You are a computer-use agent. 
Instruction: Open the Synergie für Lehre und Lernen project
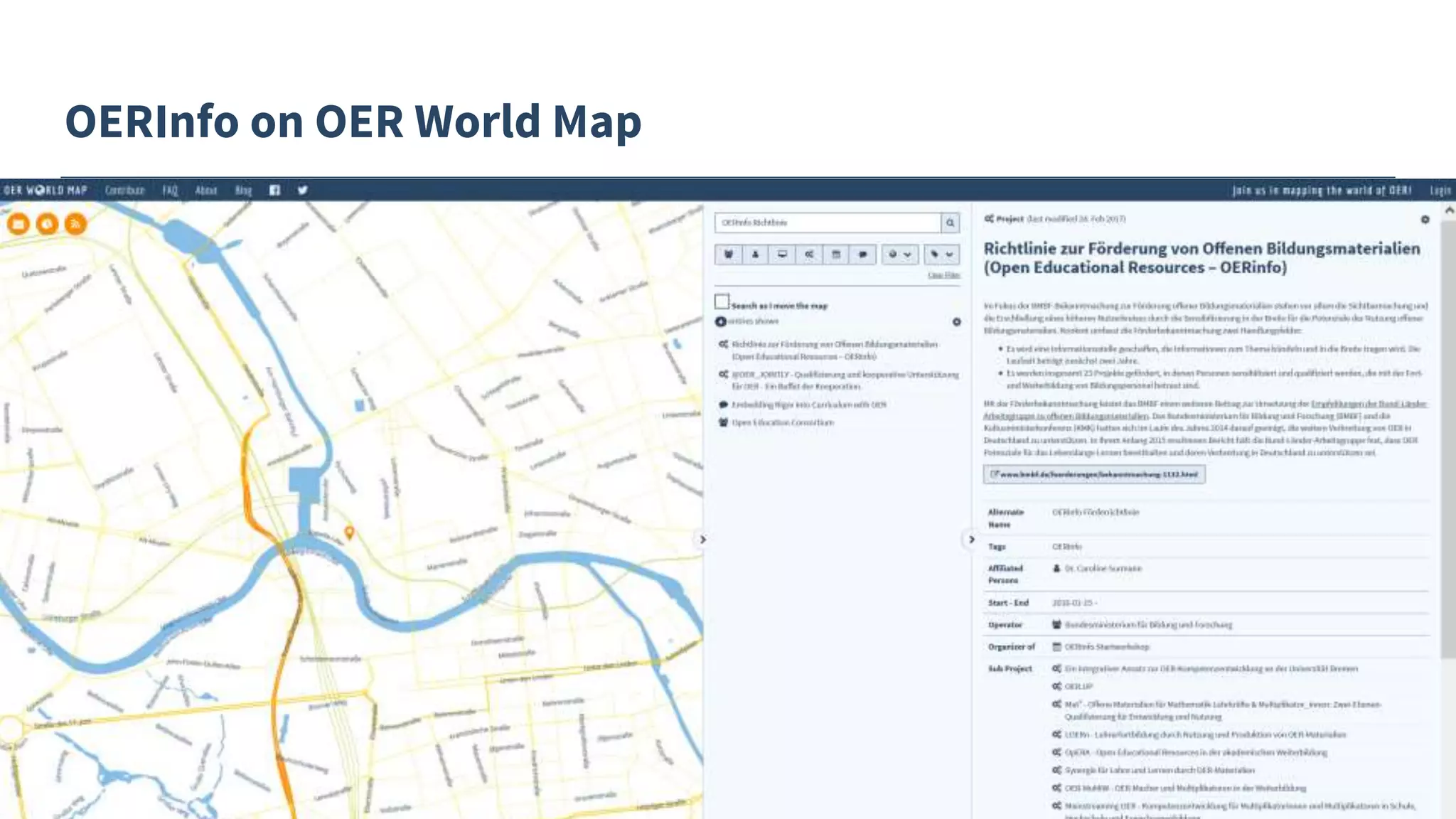[1160, 770]
